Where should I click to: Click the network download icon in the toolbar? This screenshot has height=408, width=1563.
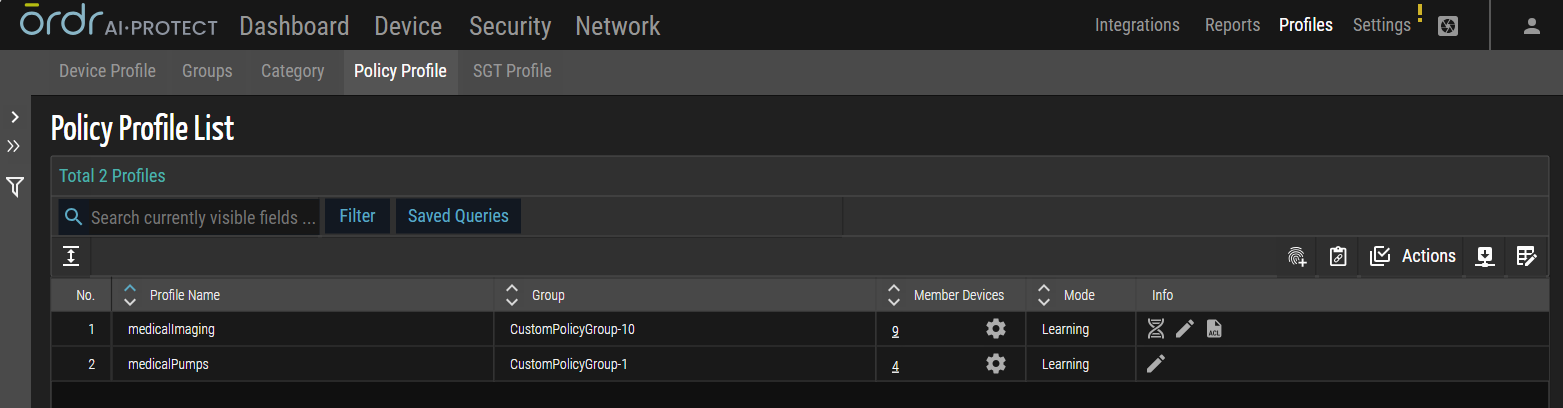1485,257
